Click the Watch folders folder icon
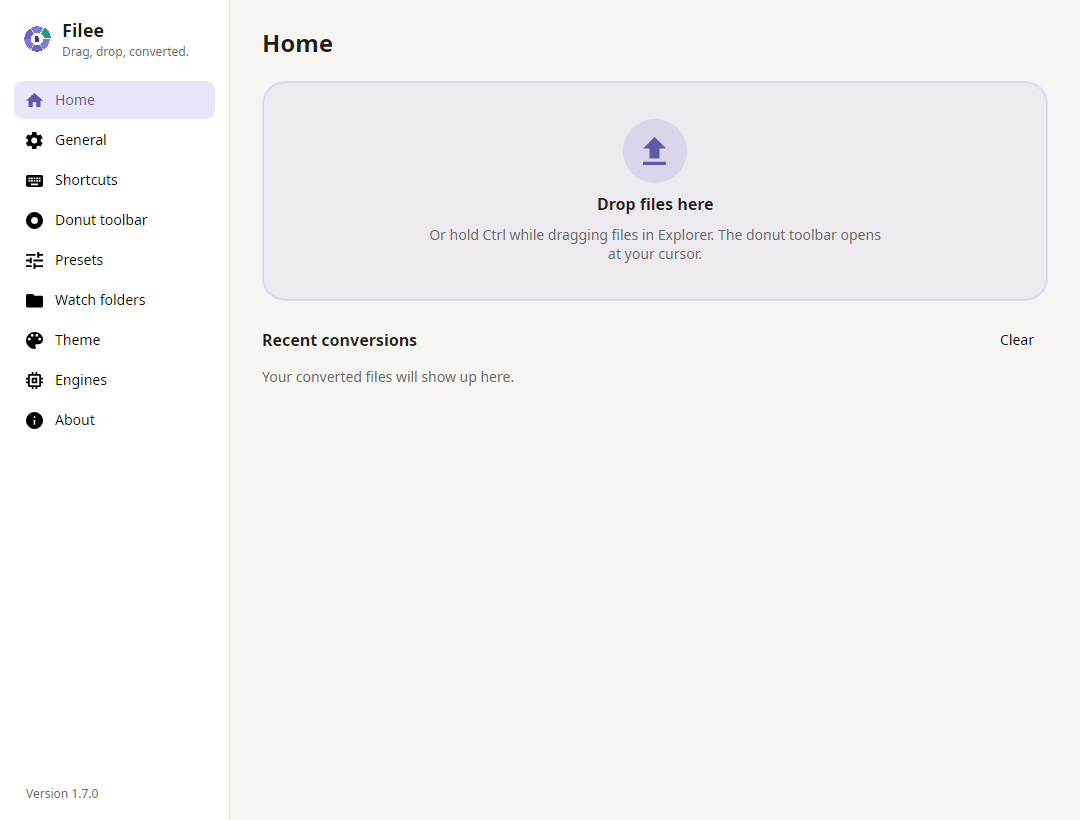 pos(34,300)
